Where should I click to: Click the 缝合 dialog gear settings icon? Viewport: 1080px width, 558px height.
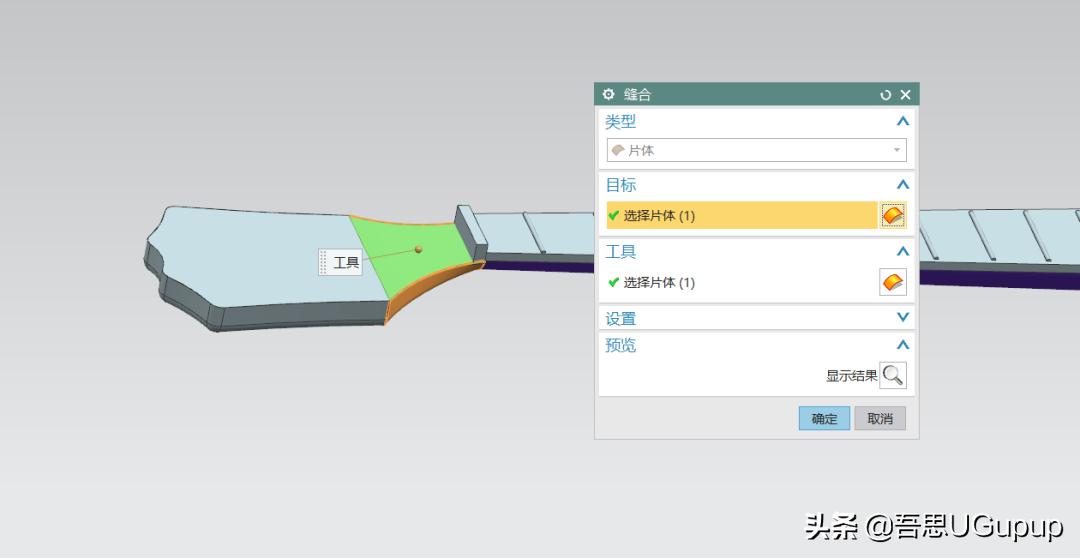608,94
